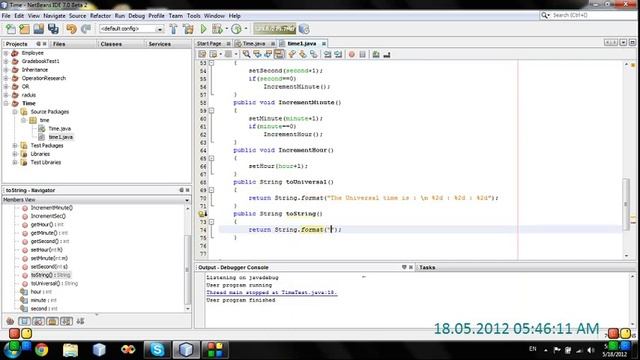Click the Undo arrow icon
The height and width of the screenshot is (360, 640).
(x=71, y=29)
